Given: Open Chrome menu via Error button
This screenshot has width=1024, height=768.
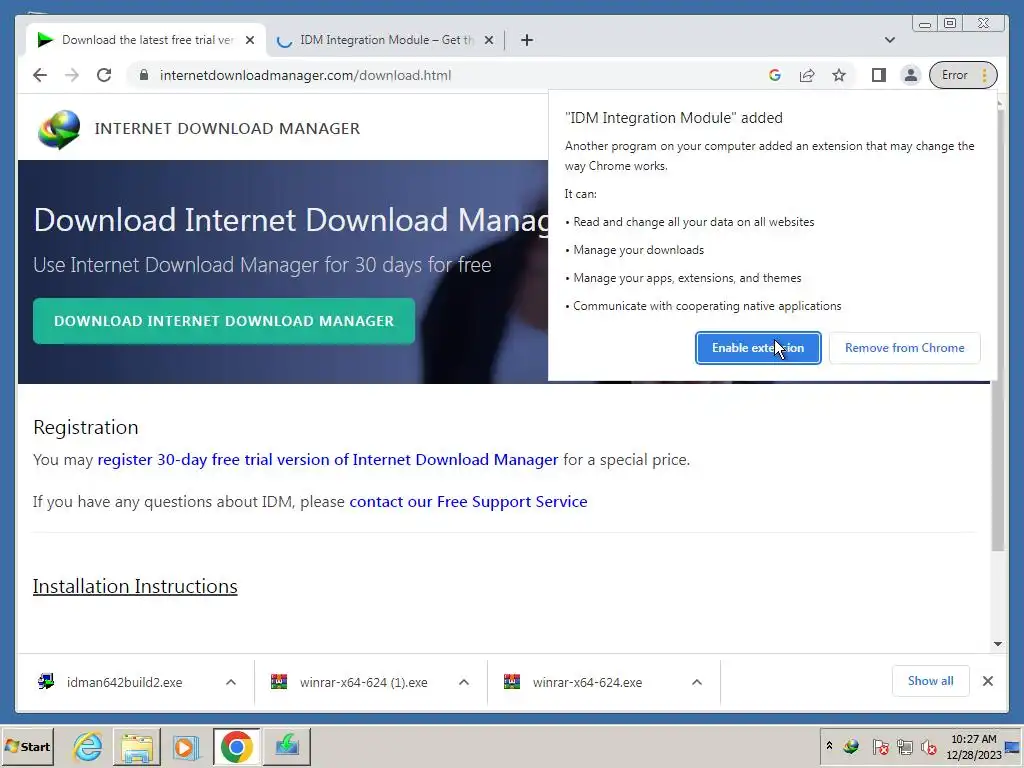Looking at the screenshot, I should point(963,75).
